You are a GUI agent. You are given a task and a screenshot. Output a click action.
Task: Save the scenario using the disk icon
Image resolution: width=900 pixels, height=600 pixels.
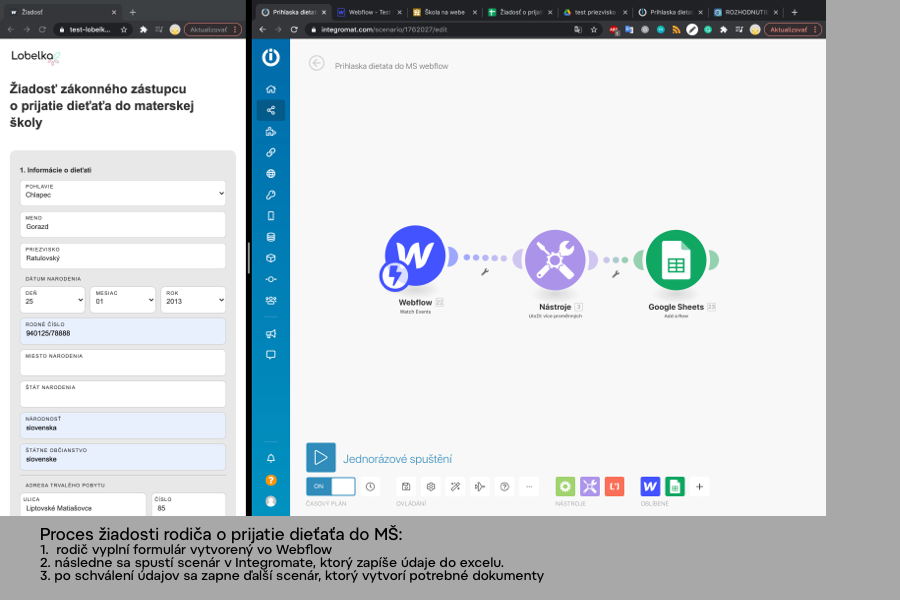pos(406,487)
